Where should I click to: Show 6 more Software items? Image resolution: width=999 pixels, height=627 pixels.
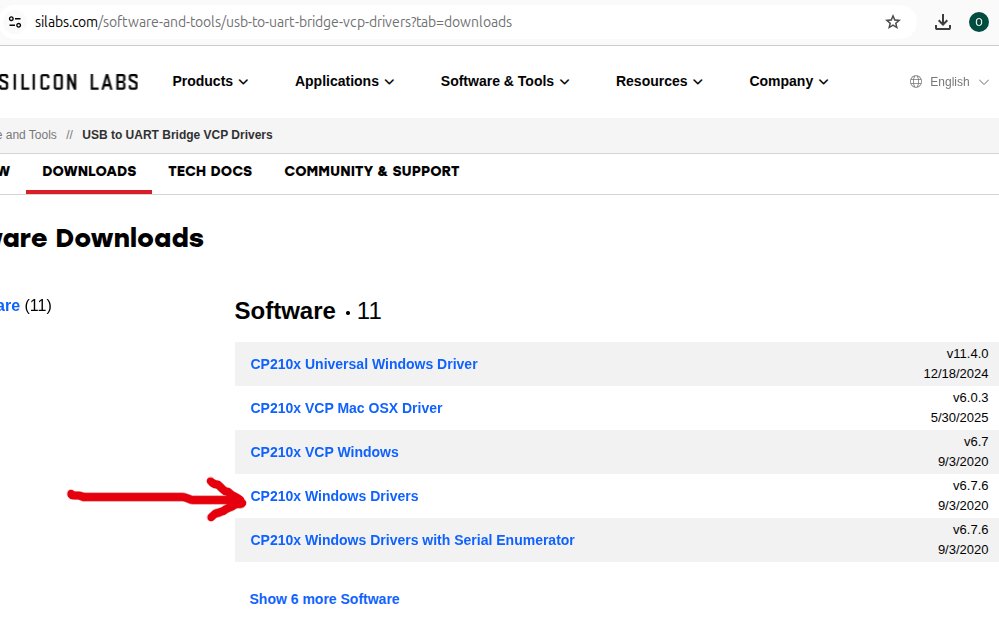tap(324, 599)
